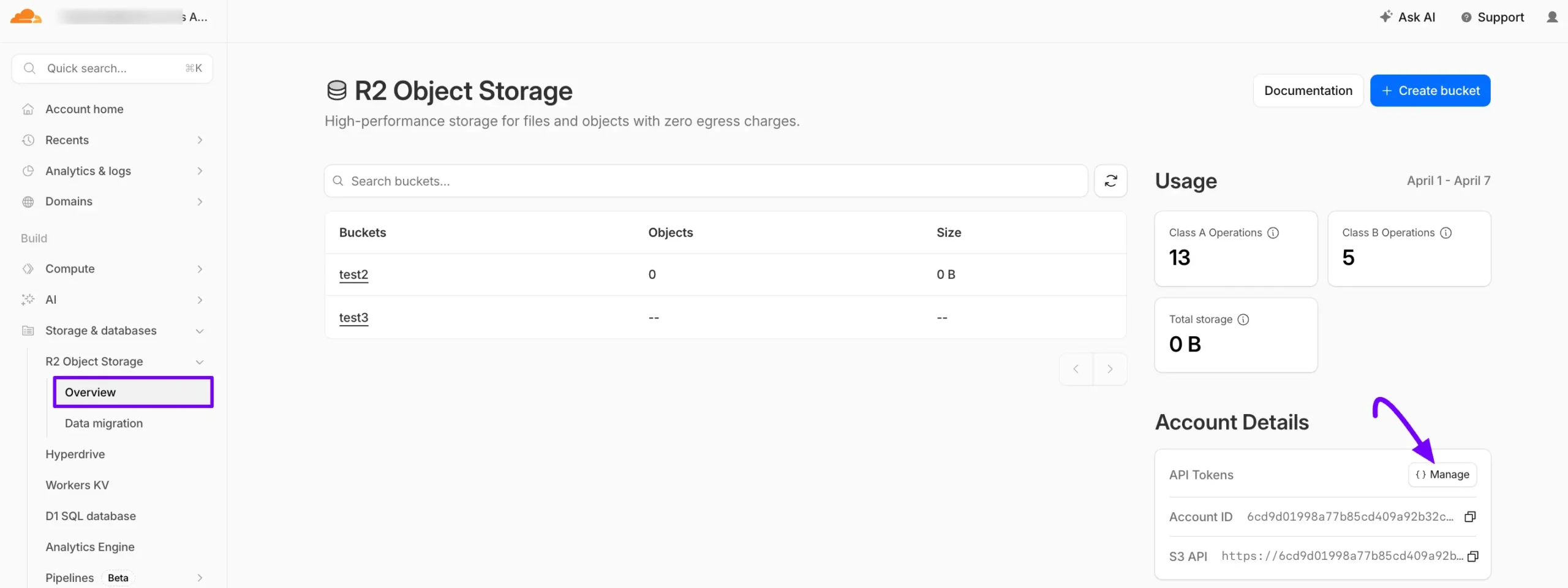Show info for Class B Operations

pos(1446,233)
